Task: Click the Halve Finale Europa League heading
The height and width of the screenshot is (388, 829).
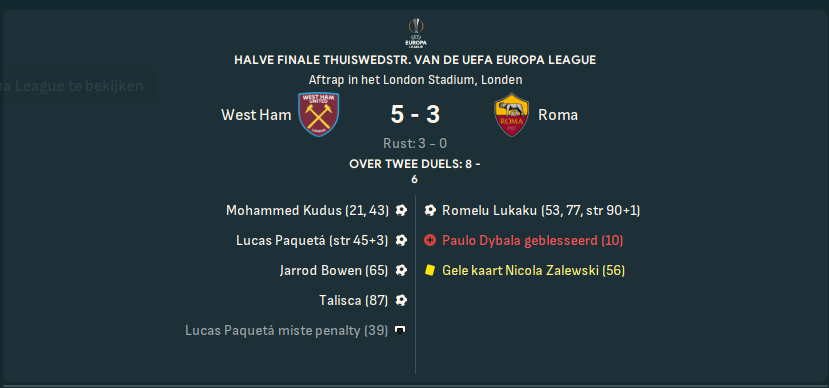Action: pyautogui.click(x=415, y=60)
